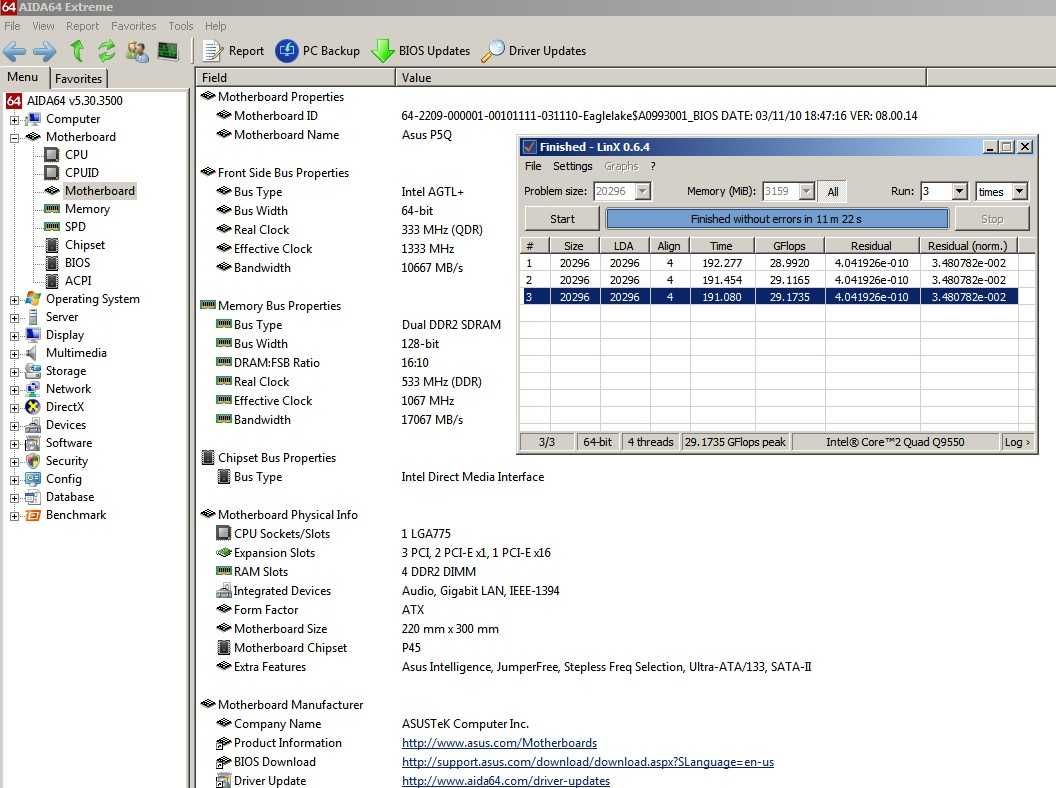Expand the Computer tree node
This screenshot has height=788, width=1056.
15,119
